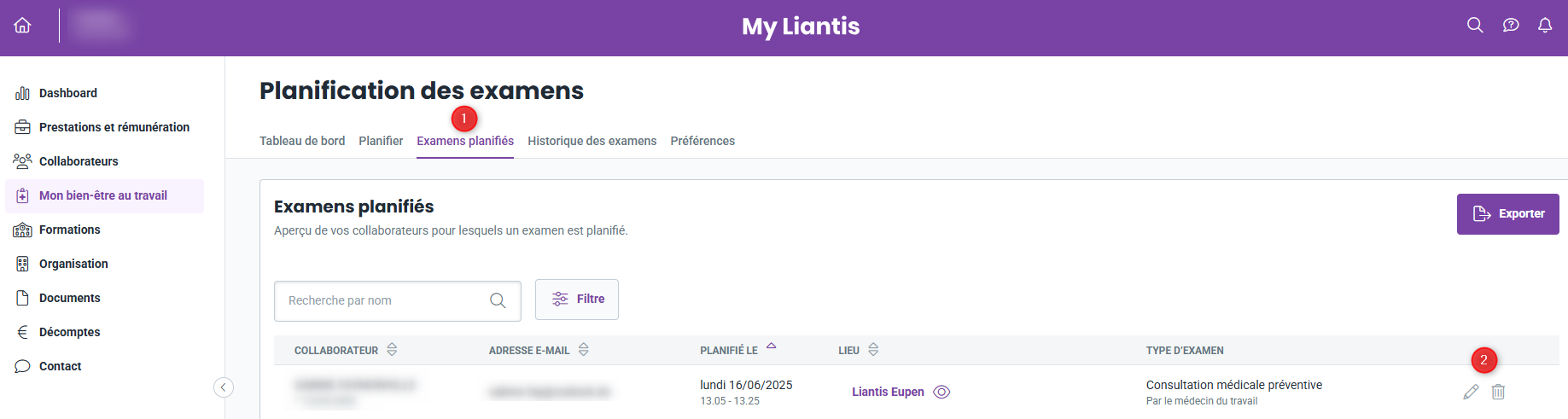1568x419 pixels.
Task: Open the Filtre button
Action: coord(577,300)
